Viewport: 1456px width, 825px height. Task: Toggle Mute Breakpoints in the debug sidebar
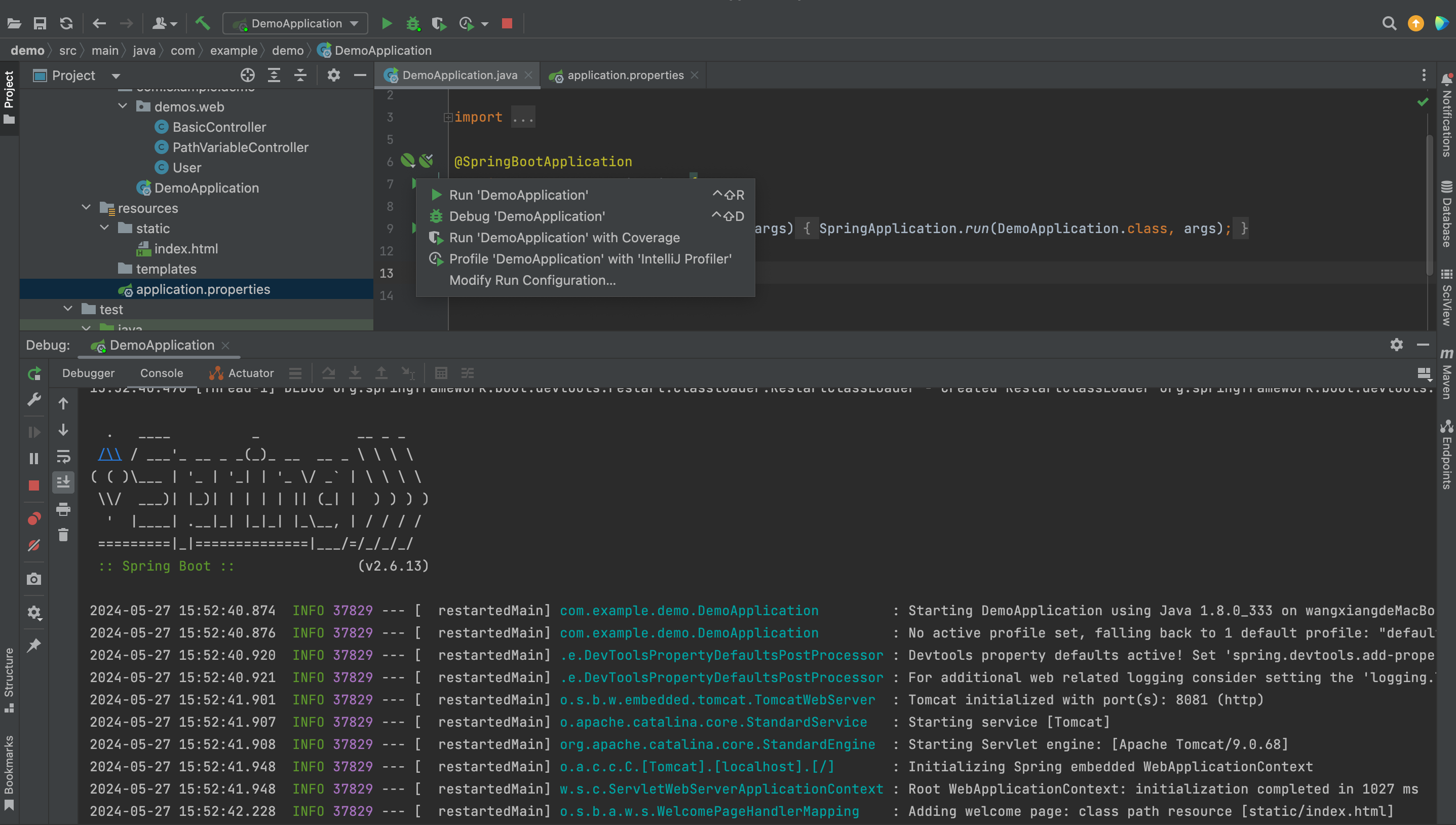tap(34, 545)
